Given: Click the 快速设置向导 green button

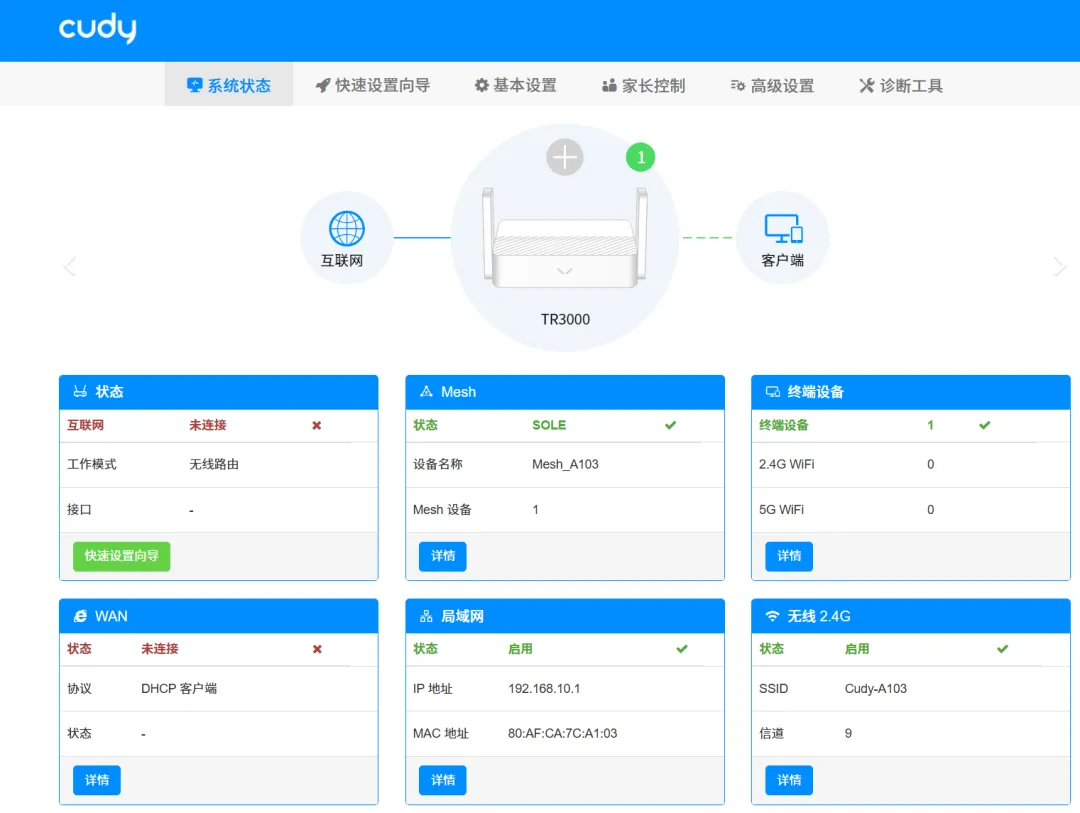Looking at the screenshot, I should pos(121,556).
